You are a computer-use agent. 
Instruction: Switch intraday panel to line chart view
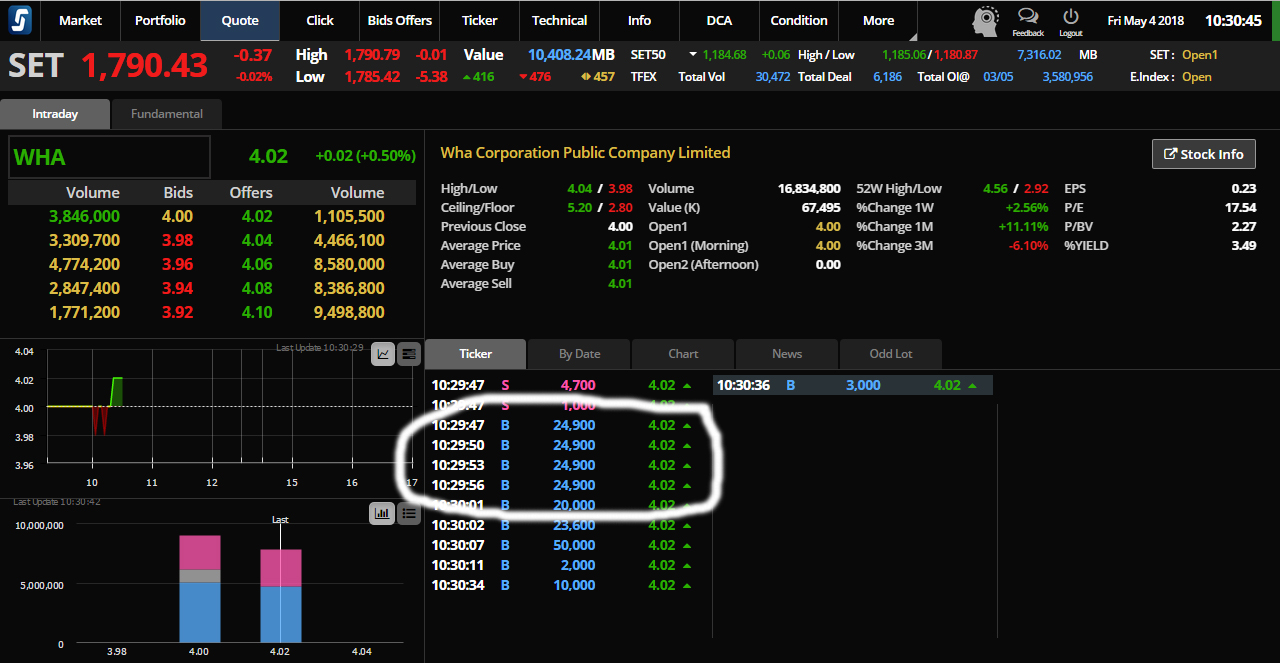tap(382, 353)
